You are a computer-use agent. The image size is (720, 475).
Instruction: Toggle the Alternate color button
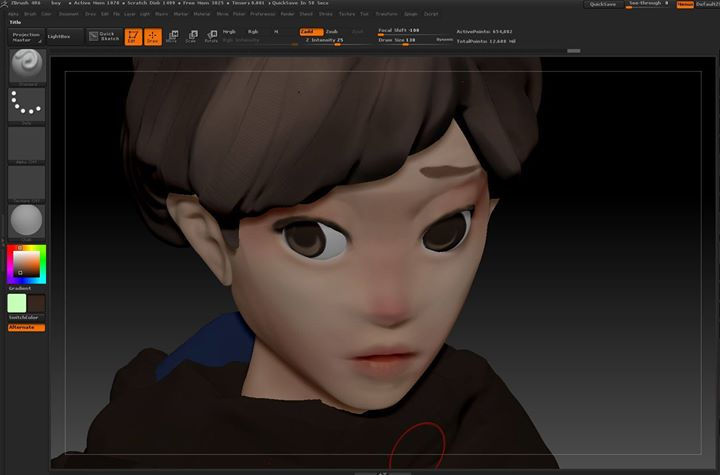tap(27, 328)
